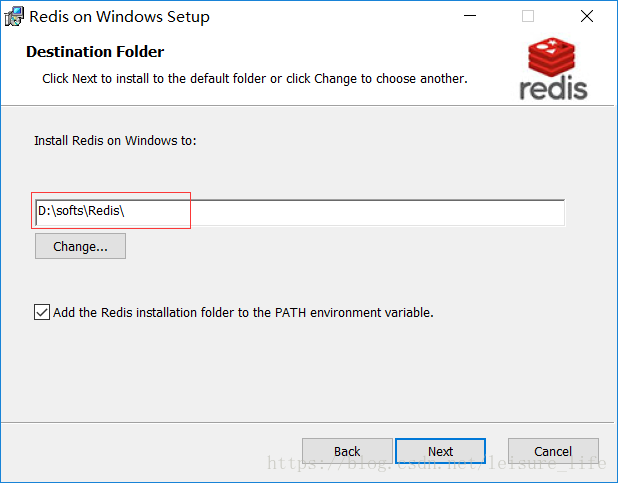
Task: Click the greyed-out maximize button
Action: tap(528, 17)
